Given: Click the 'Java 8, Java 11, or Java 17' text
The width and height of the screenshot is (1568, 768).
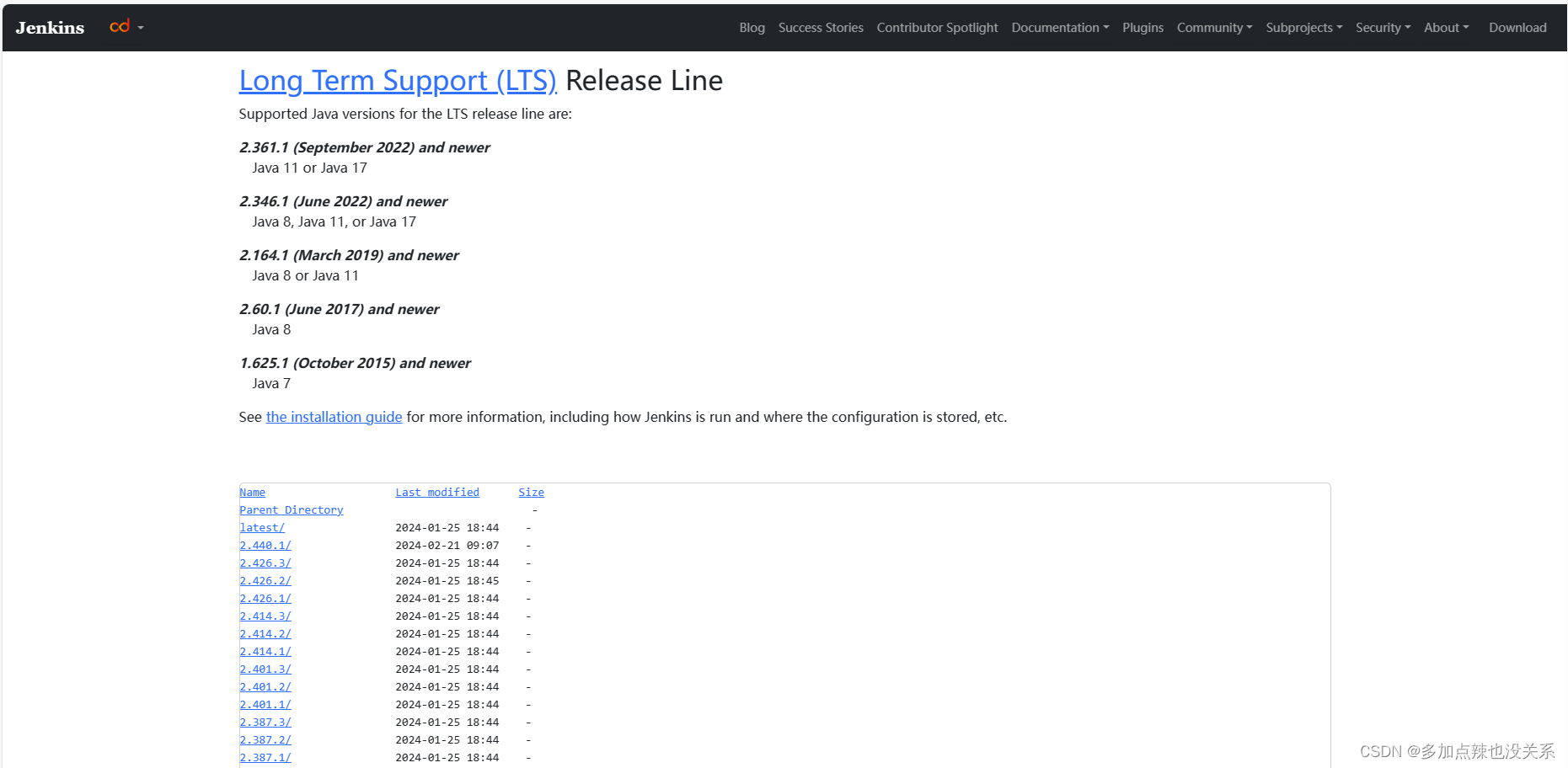Looking at the screenshot, I should pyautogui.click(x=334, y=221).
